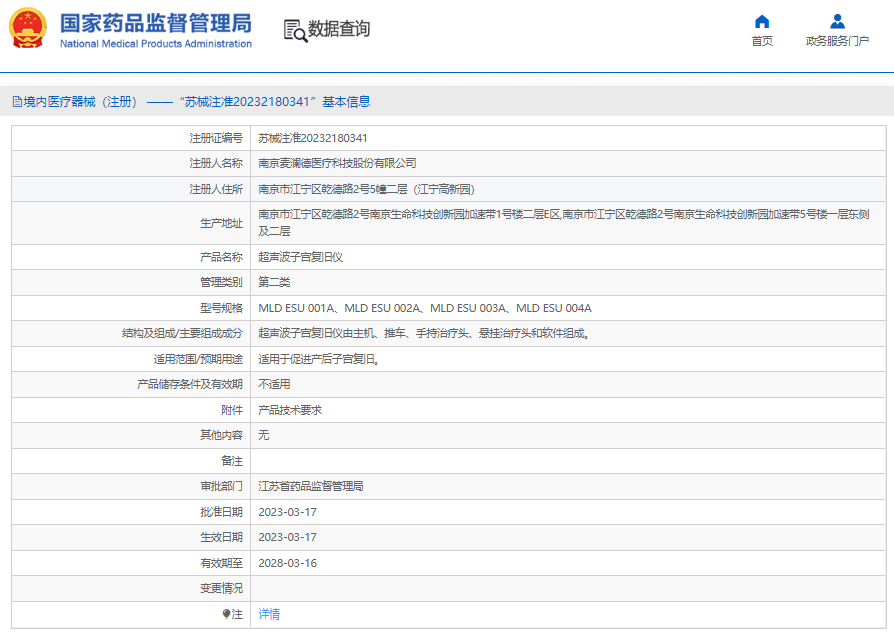This screenshot has width=894, height=634.
Task: Click the 审批部门 row label
Action: 221,486
